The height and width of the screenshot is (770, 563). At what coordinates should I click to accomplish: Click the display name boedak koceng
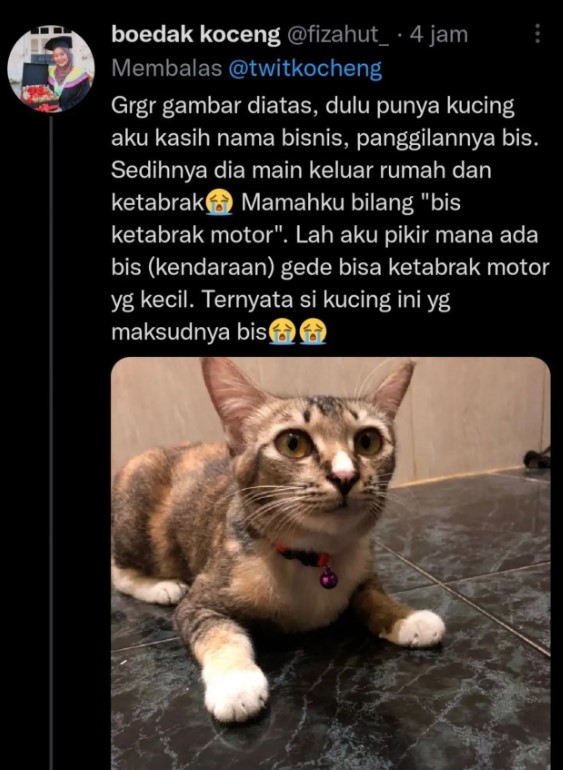point(196,34)
